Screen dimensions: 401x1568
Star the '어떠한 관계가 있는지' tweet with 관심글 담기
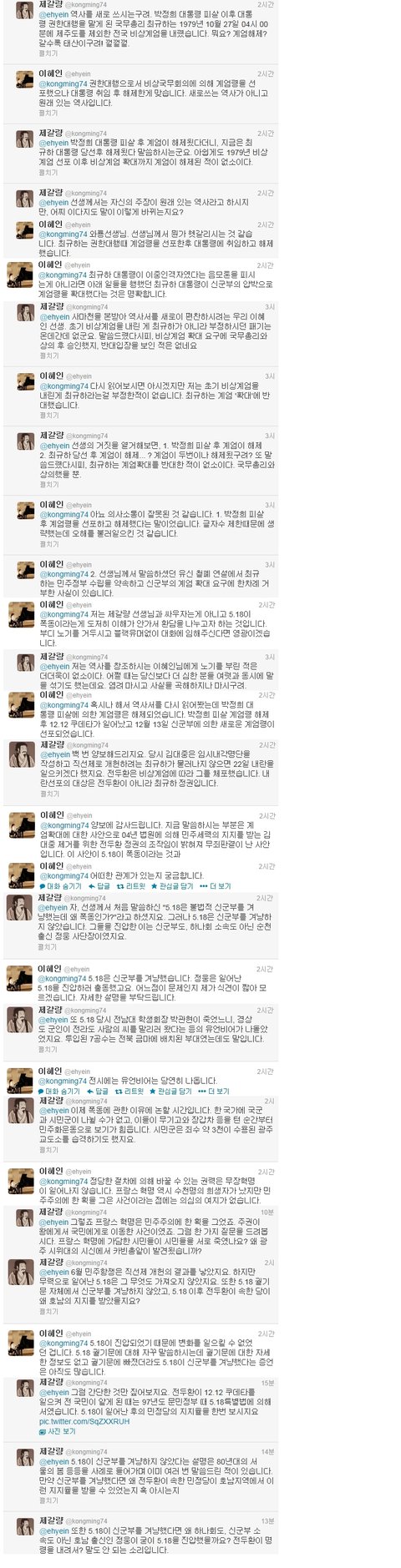pos(164,885)
